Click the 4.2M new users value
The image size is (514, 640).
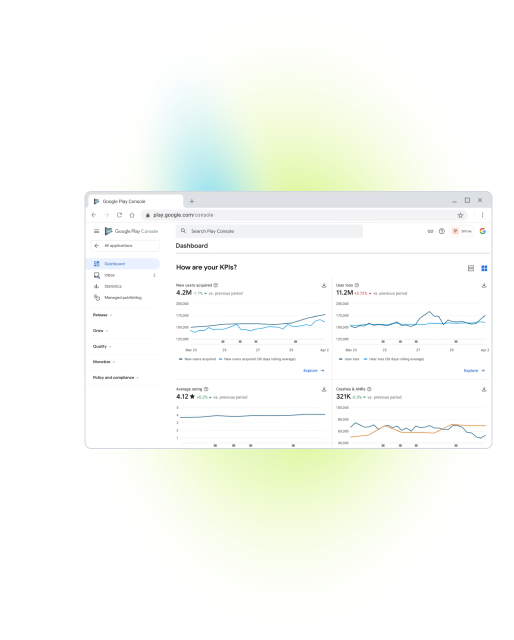pyautogui.click(x=184, y=293)
